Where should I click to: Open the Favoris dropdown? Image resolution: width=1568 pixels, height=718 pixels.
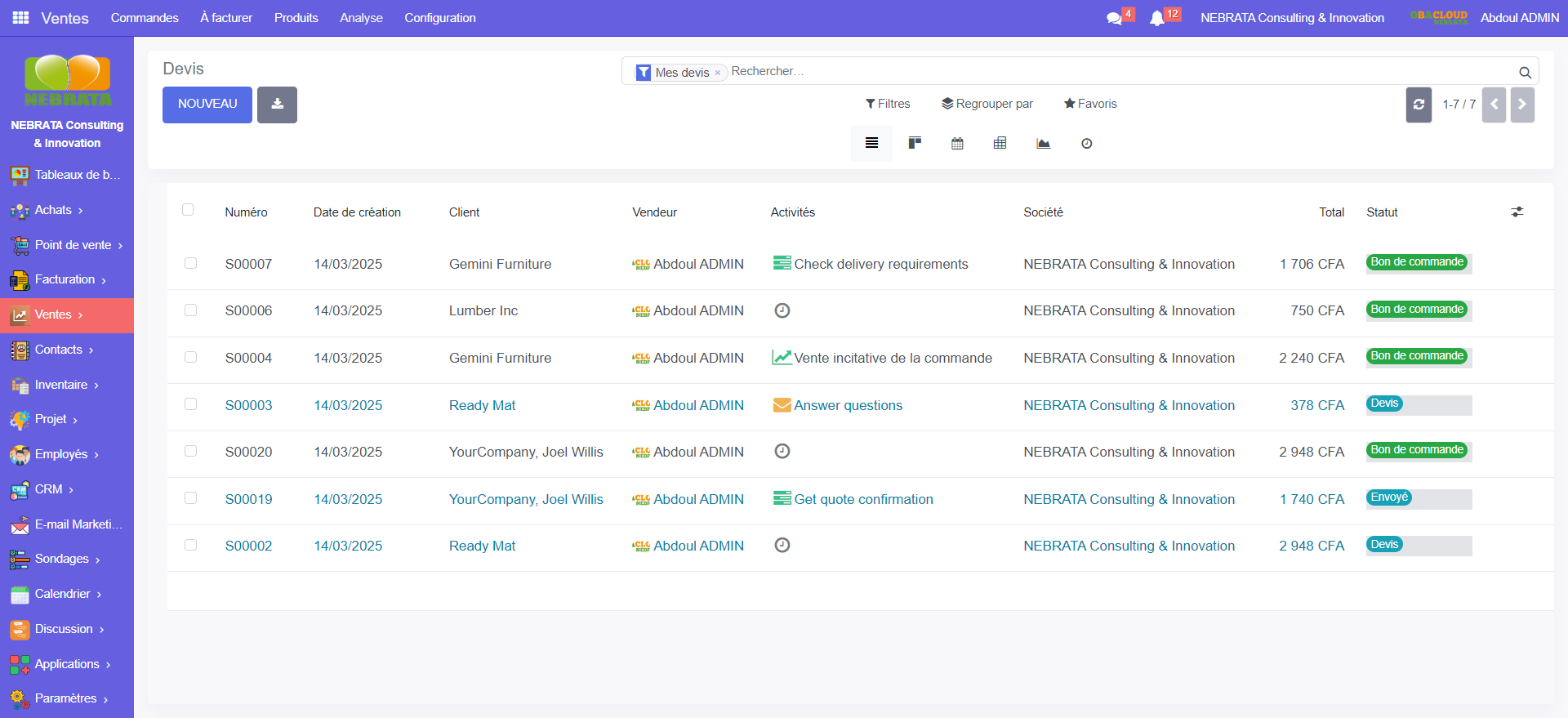[1089, 104]
